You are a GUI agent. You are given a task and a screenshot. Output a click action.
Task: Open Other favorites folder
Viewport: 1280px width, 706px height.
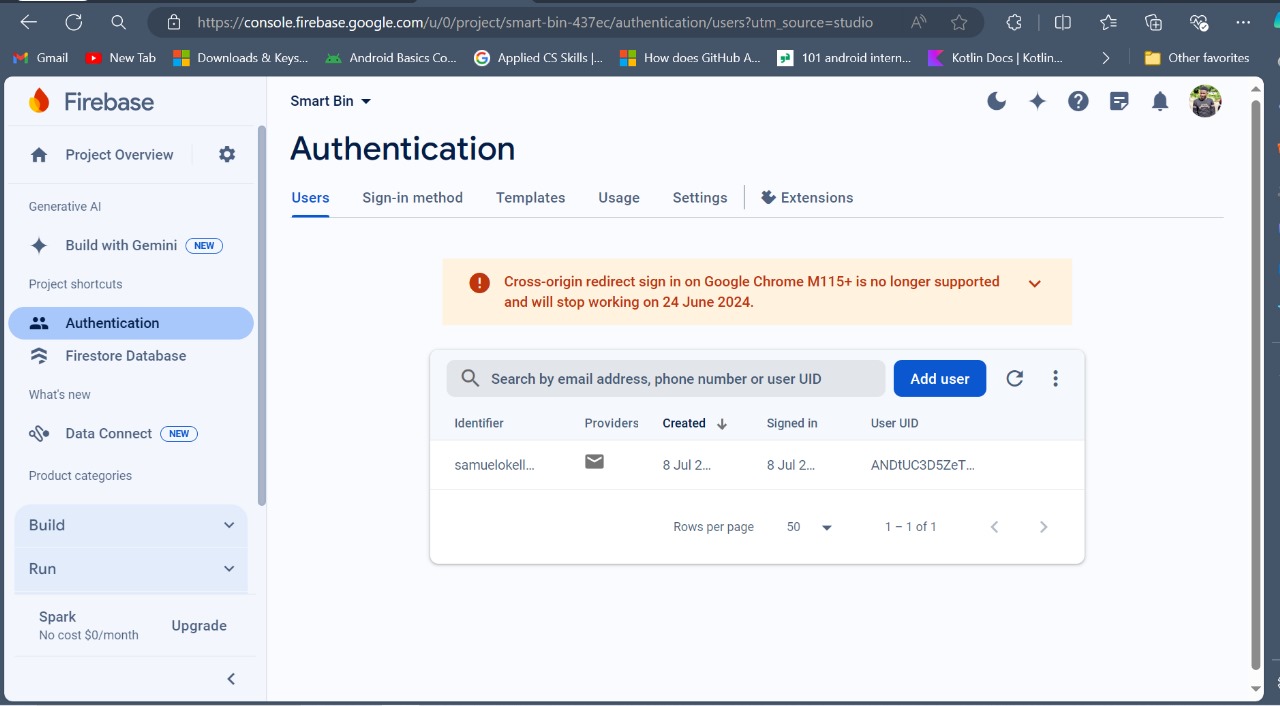(1197, 58)
